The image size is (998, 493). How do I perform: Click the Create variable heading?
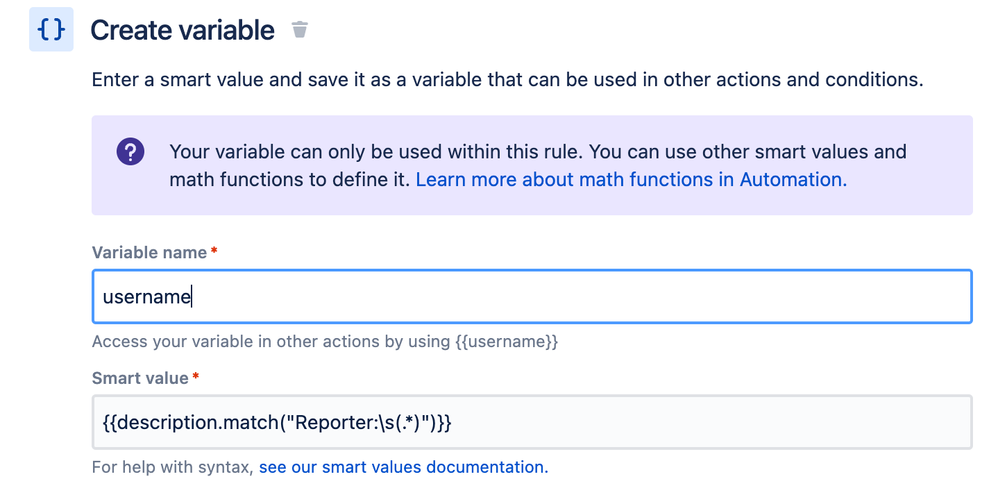[x=182, y=30]
